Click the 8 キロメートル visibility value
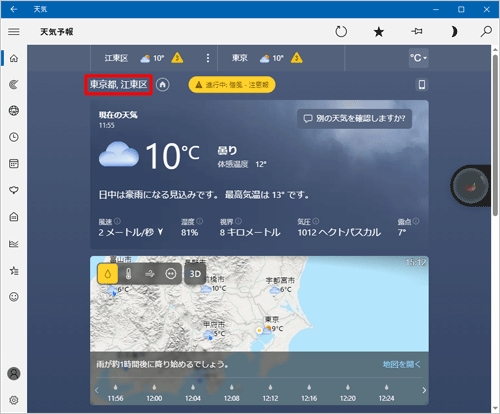This screenshot has height=414, width=500. pyautogui.click(x=250, y=232)
